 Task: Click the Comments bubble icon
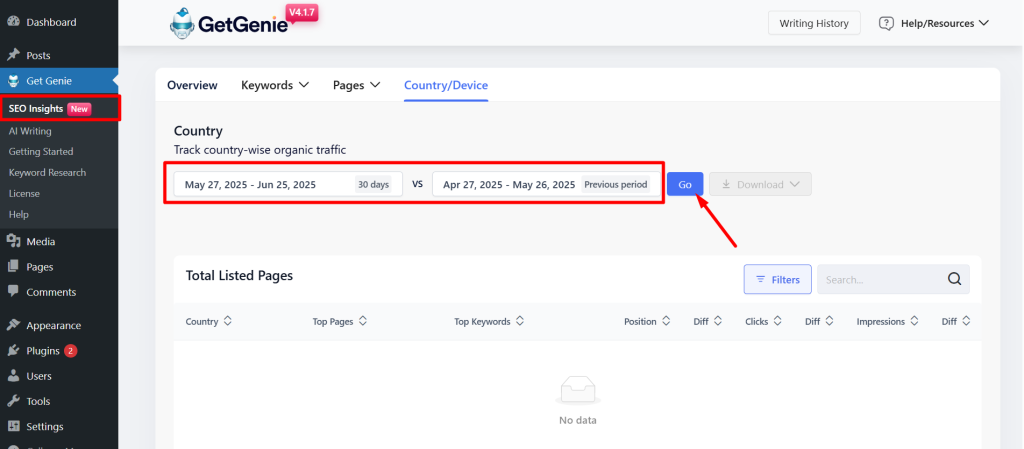pos(13,292)
